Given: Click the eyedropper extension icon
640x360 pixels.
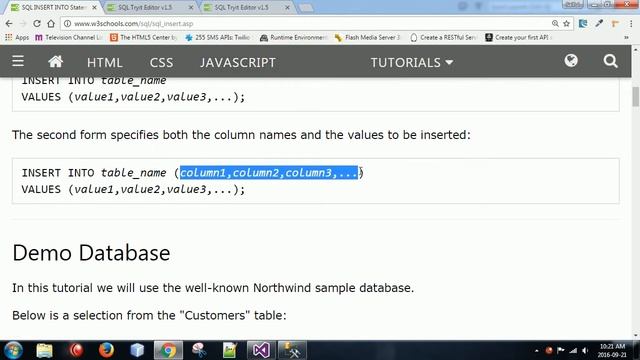Looking at the screenshot, I should point(599,24).
